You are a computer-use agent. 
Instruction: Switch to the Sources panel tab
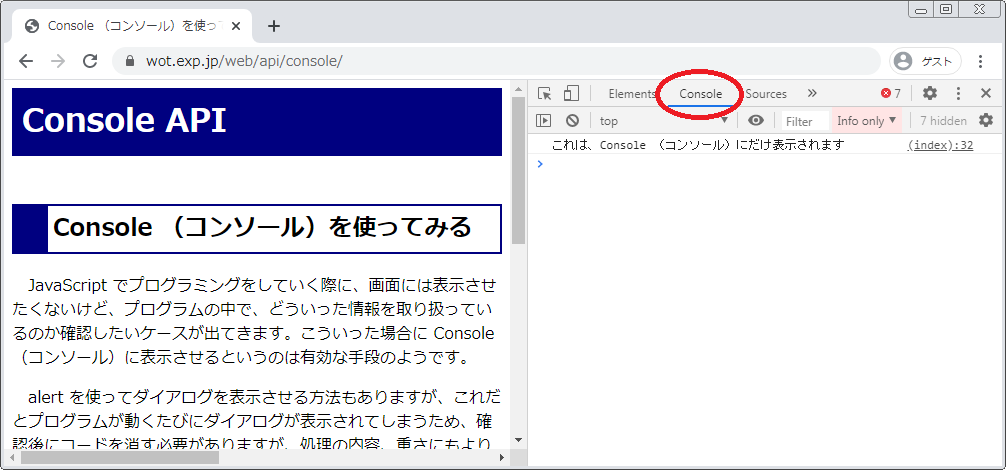[x=766, y=94]
